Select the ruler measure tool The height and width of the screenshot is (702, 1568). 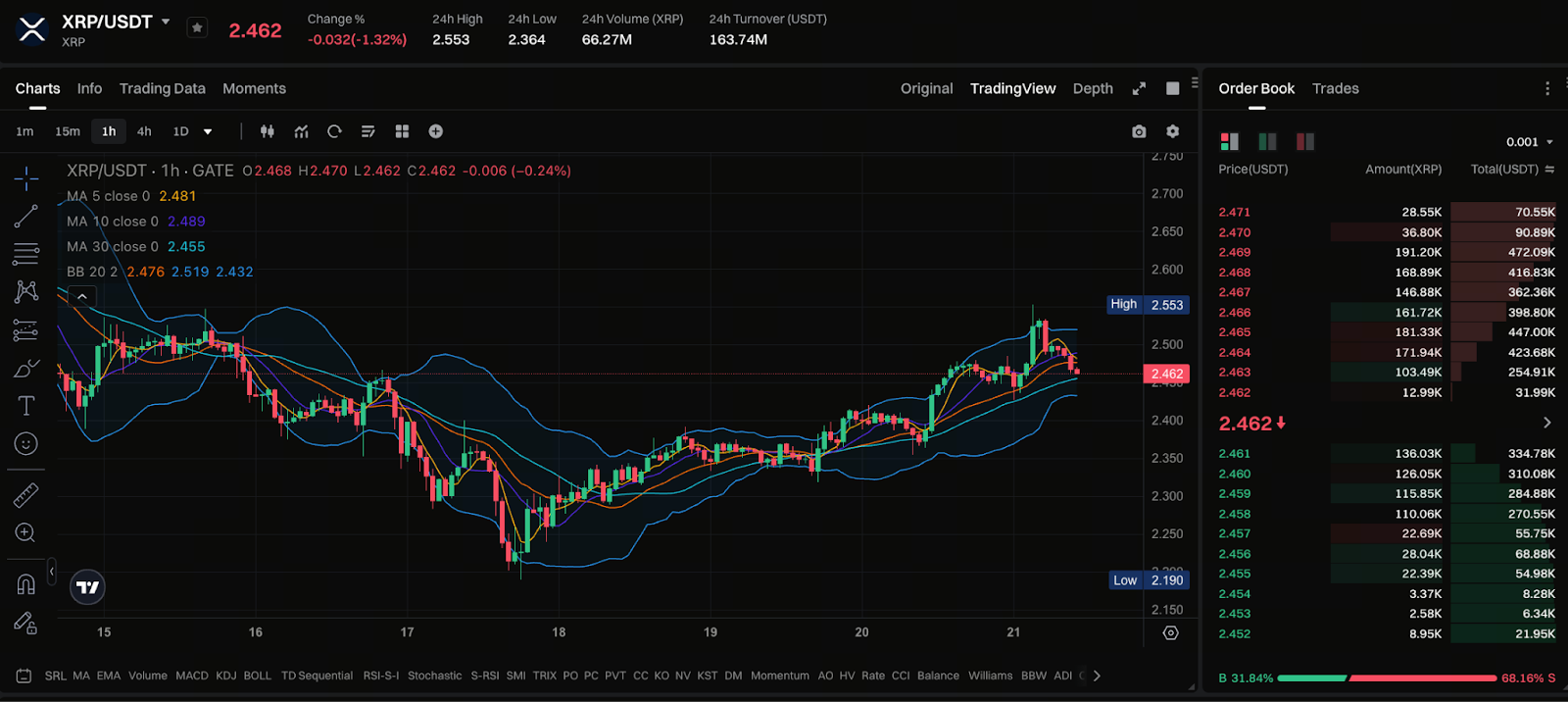(25, 495)
